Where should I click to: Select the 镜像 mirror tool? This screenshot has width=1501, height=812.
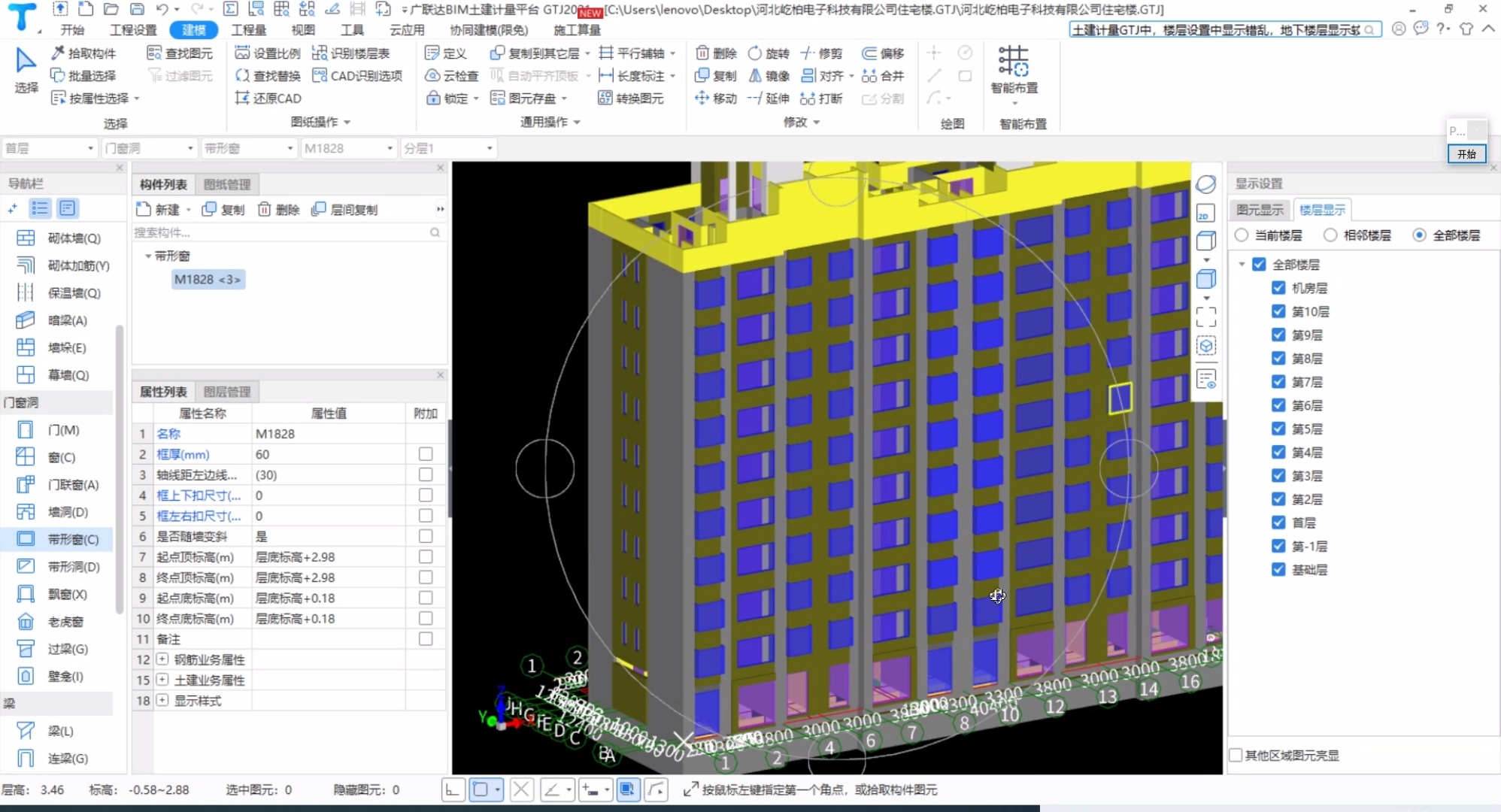(x=769, y=76)
